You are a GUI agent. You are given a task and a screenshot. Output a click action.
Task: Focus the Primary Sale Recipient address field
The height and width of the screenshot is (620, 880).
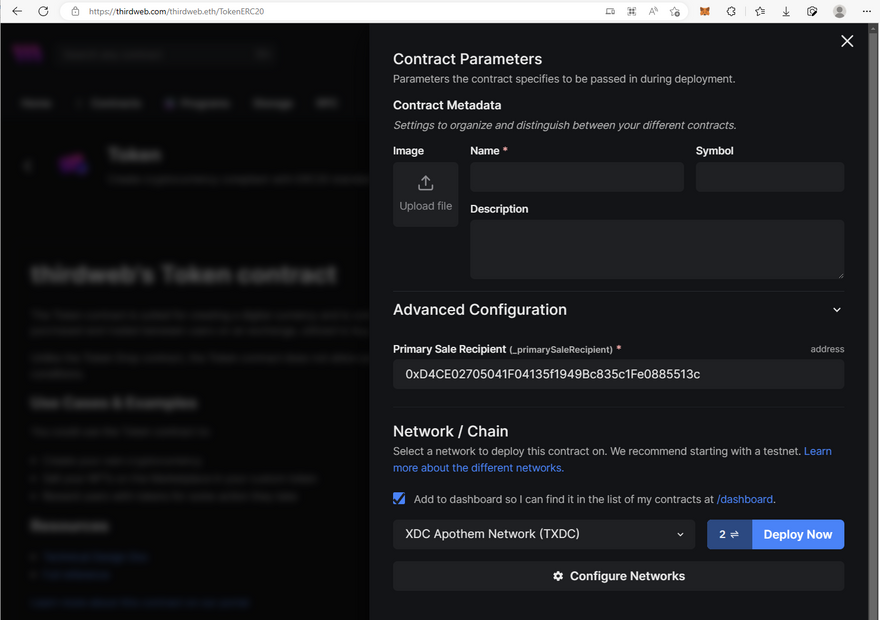[618, 374]
